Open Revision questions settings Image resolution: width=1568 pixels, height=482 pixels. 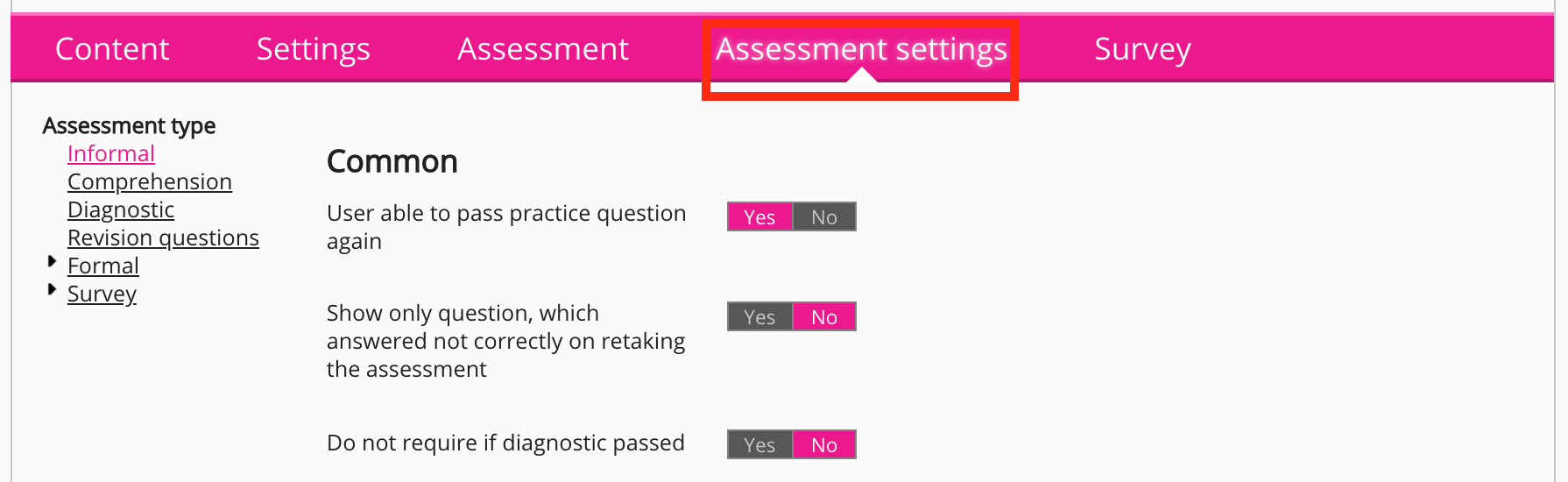point(163,237)
